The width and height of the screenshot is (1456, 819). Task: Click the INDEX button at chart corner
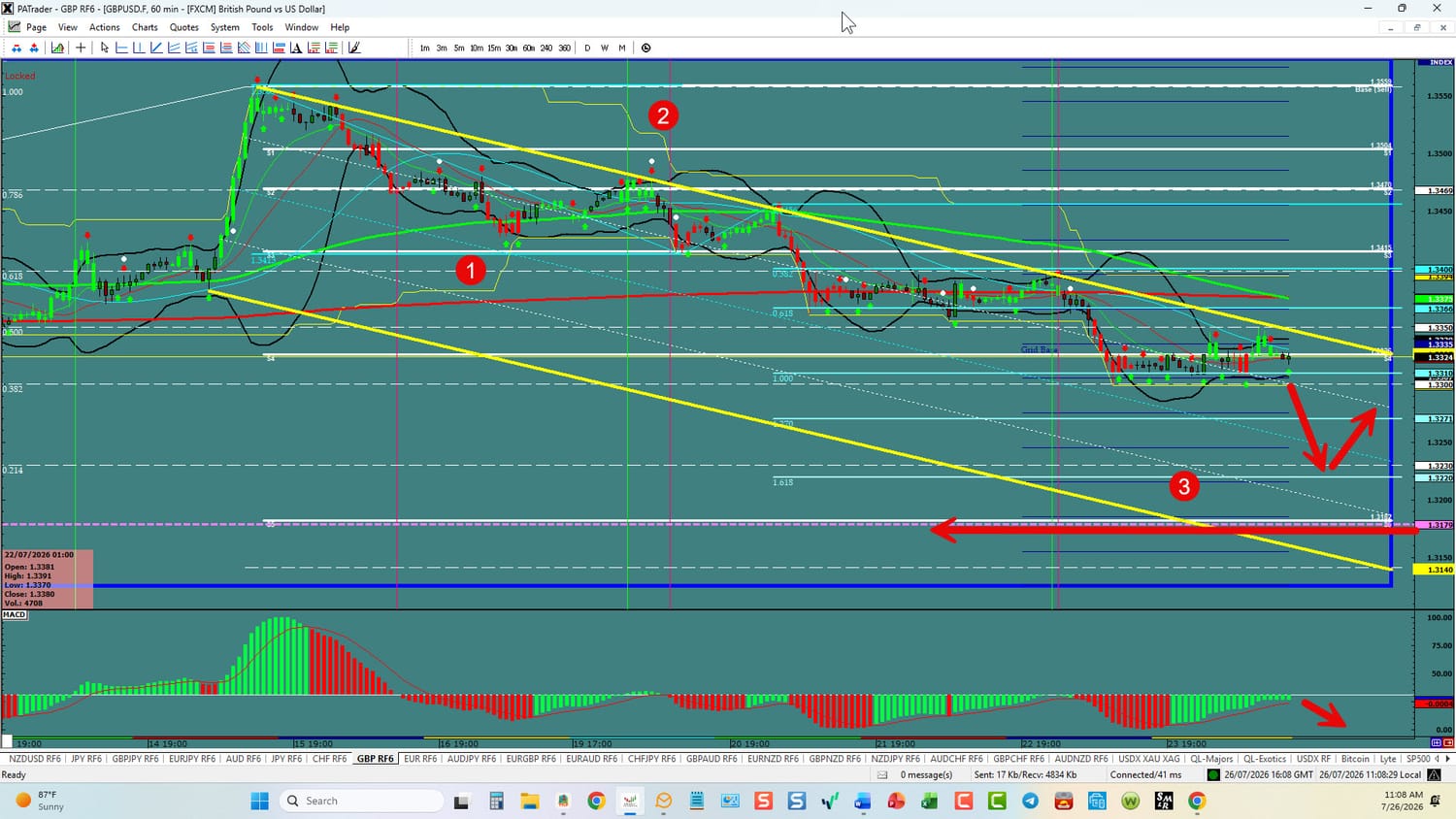[x=1435, y=62]
